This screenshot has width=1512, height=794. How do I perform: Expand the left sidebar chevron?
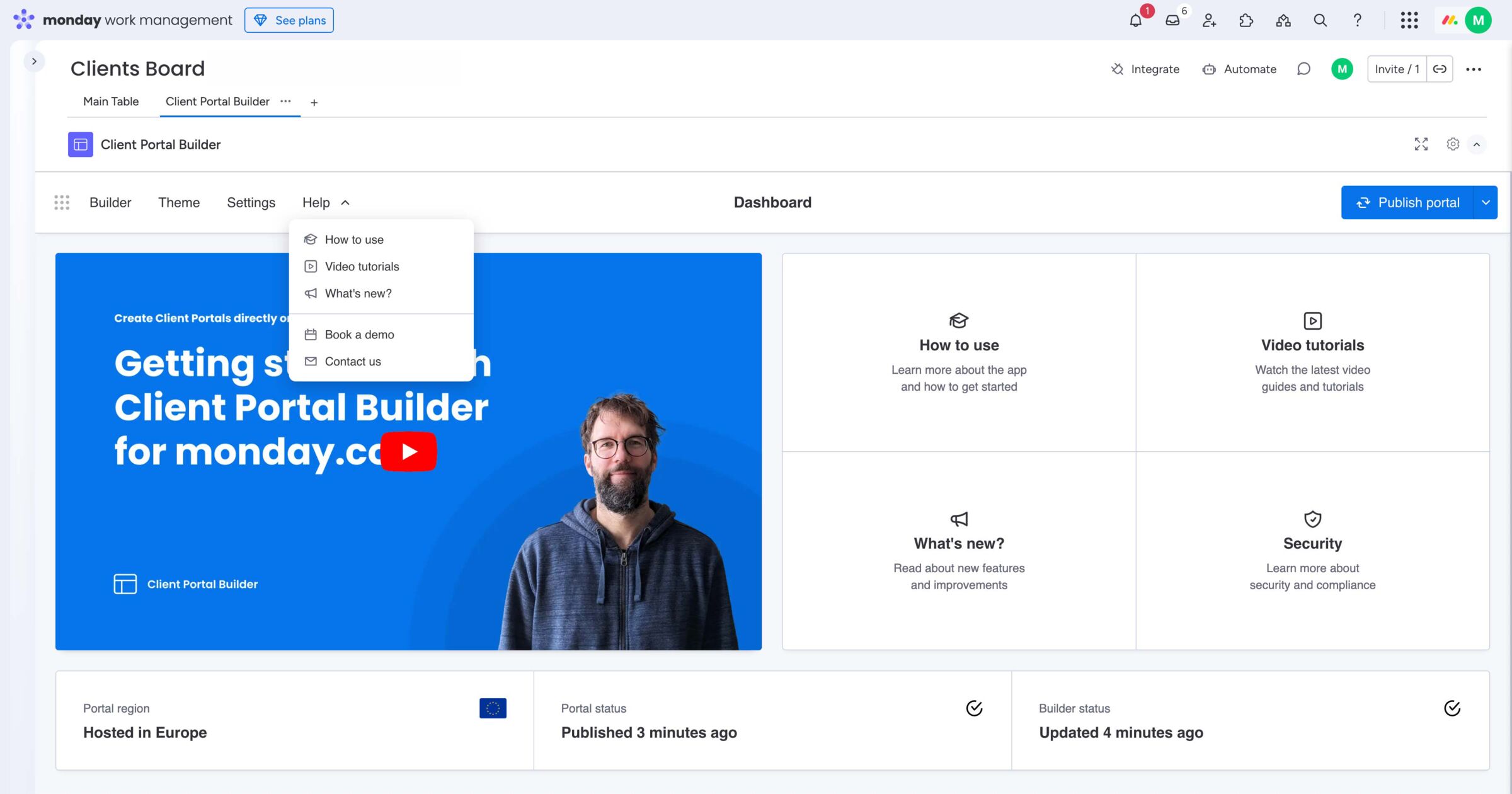click(34, 61)
